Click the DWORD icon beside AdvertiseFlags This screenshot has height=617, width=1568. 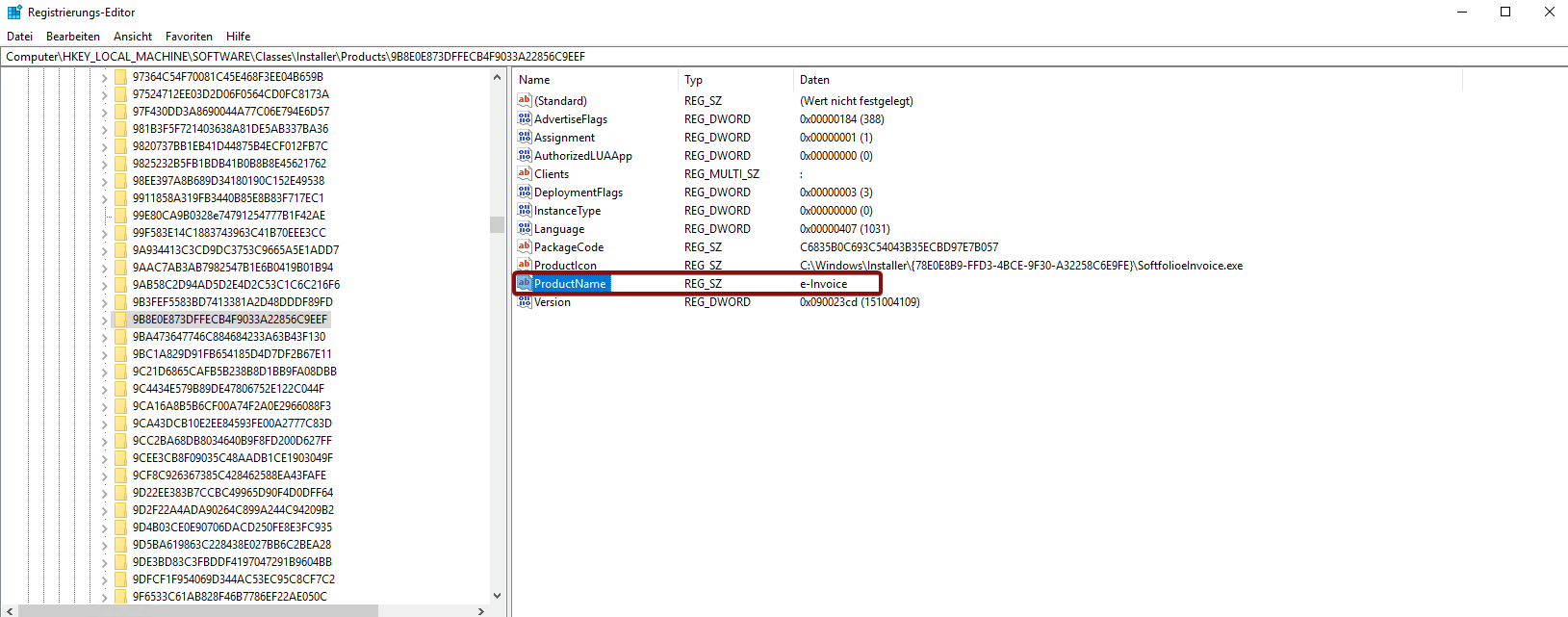pos(525,118)
